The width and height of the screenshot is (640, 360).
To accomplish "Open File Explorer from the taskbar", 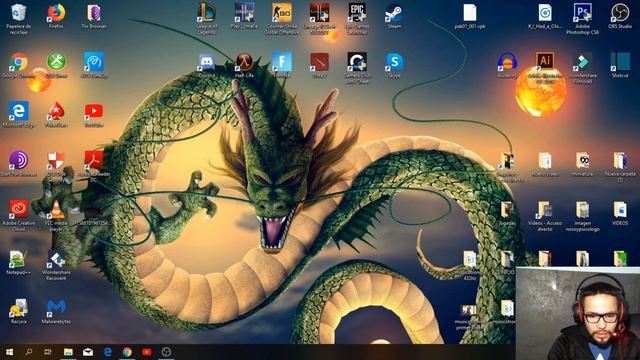I will click(x=68, y=352).
